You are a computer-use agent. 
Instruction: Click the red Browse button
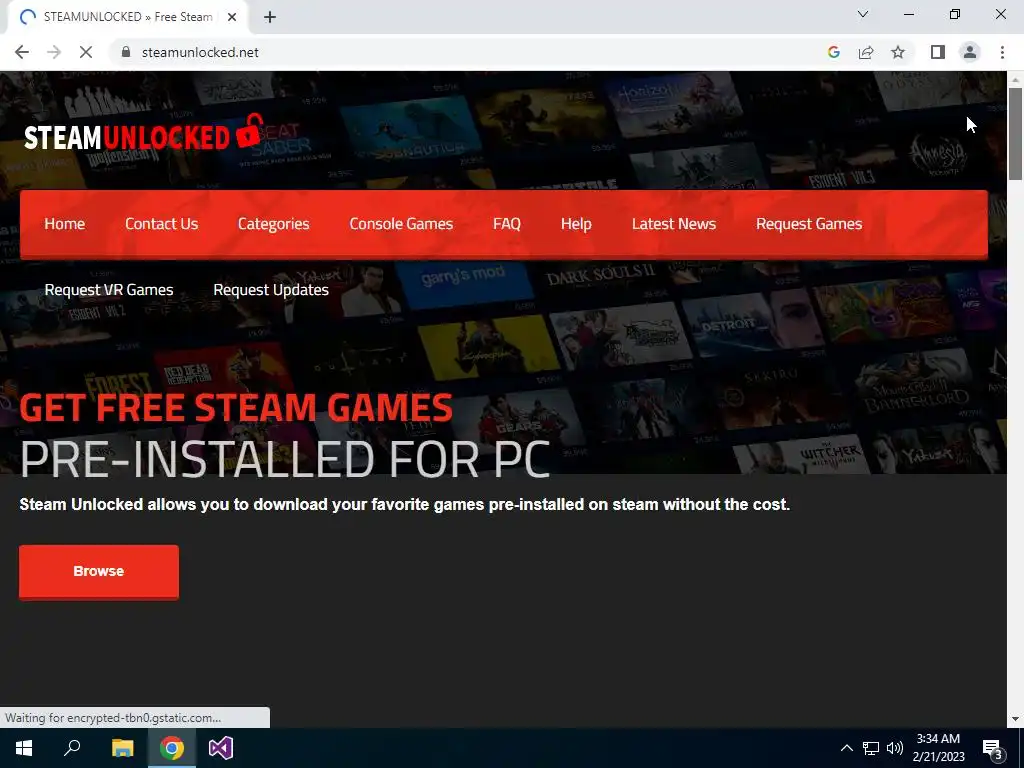99,571
